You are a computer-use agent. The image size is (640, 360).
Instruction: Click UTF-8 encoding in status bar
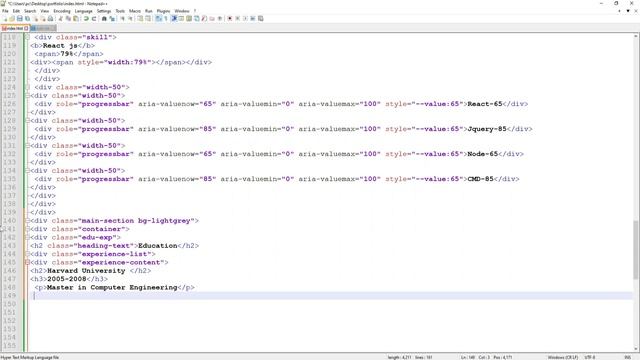coord(590,357)
